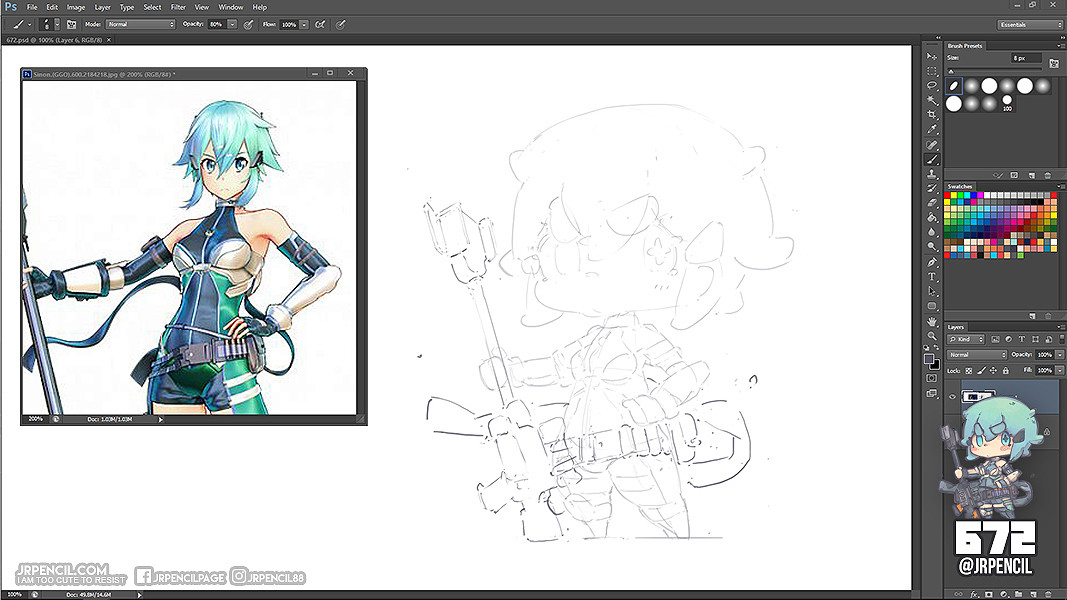The height and width of the screenshot is (600, 1067).
Task: Select the Pen tool
Action: [x=932, y=262]
